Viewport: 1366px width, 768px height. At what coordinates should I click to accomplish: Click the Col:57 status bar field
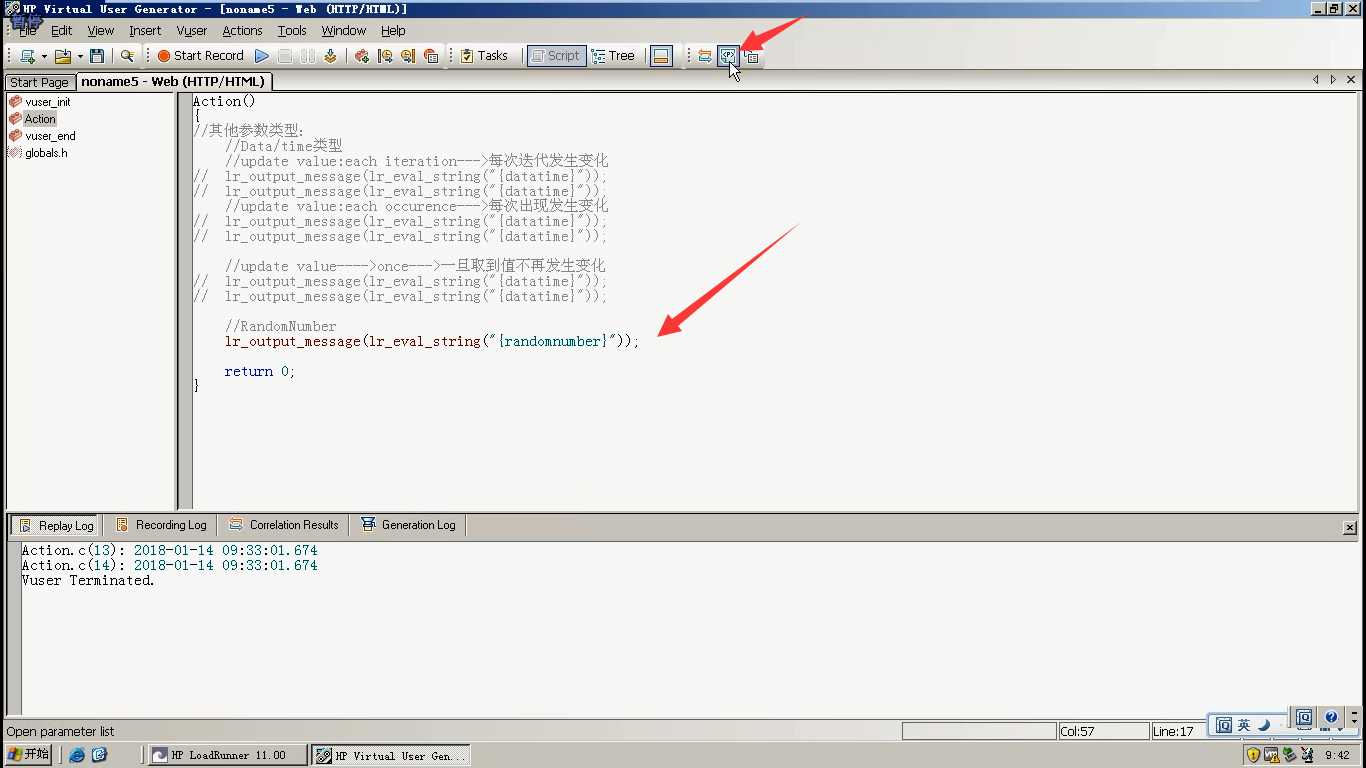coord(1103,731)
